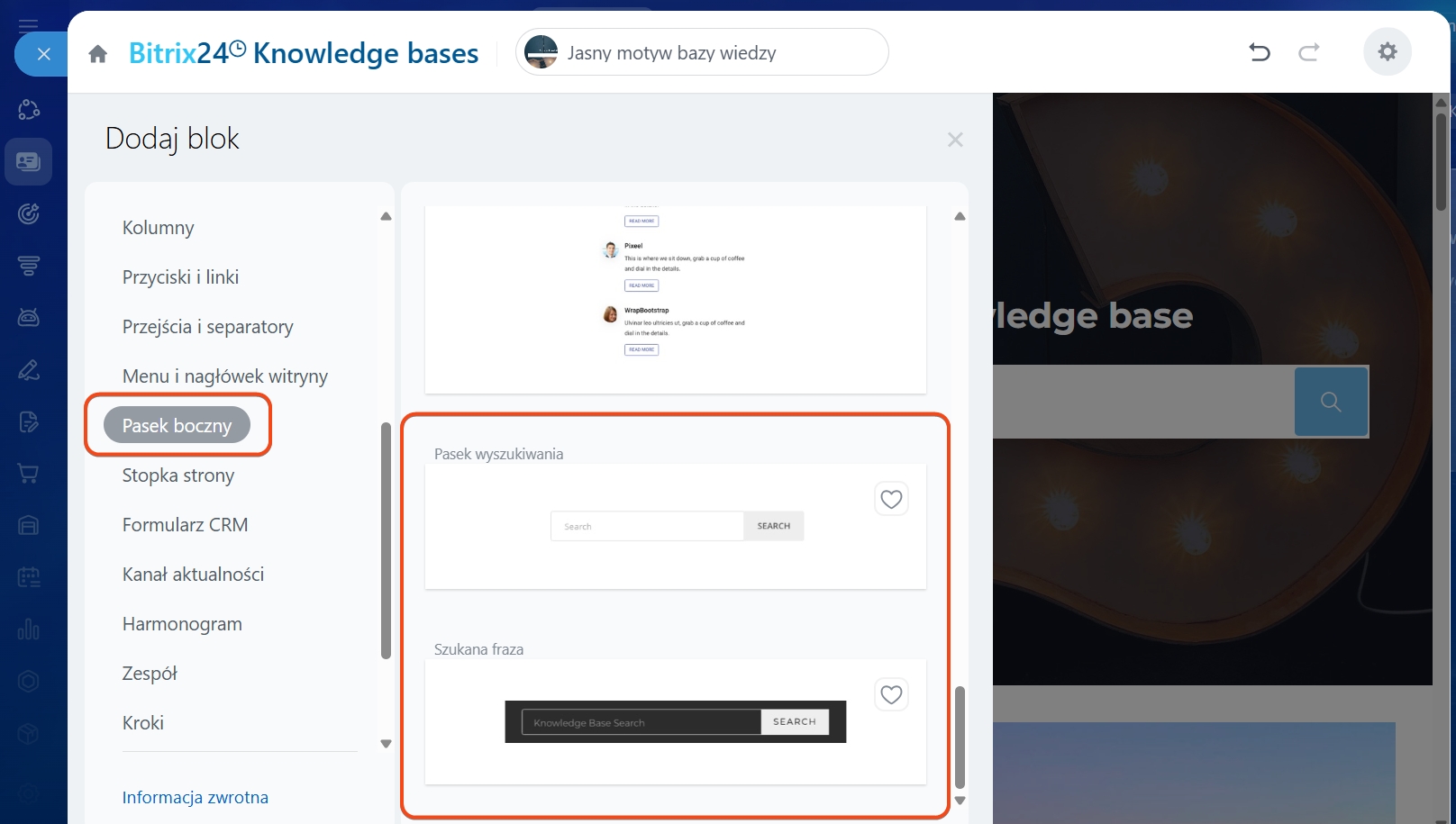Screen dimensions: 1456x824
Task: Add the Pasek wyszukiwania search block thumbnail
Action: point(676,527)
